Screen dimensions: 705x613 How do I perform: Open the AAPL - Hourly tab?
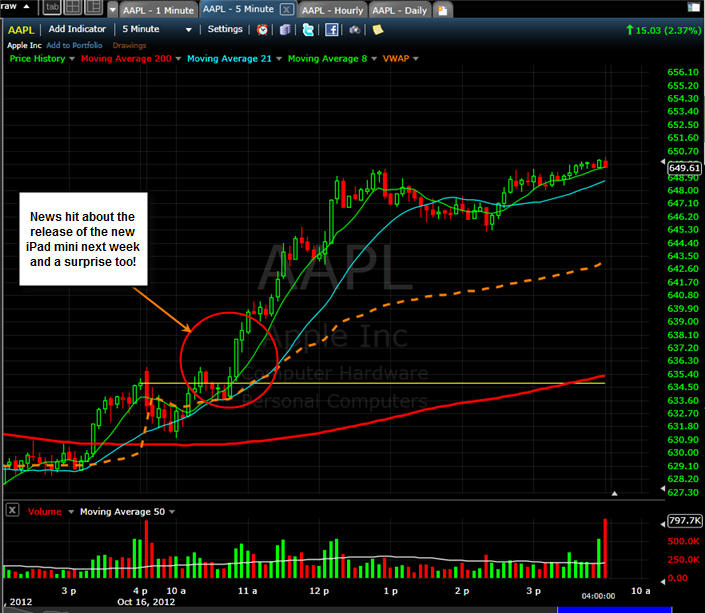pyautogui.click(x=332, y=10)
